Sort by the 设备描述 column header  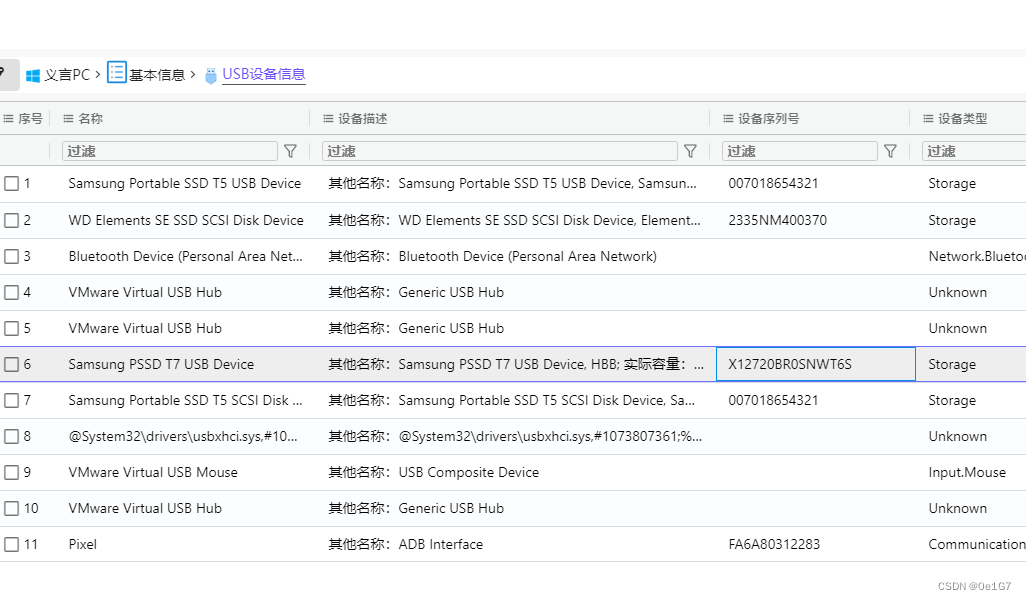pyautogui.click(x=363, y=118)
